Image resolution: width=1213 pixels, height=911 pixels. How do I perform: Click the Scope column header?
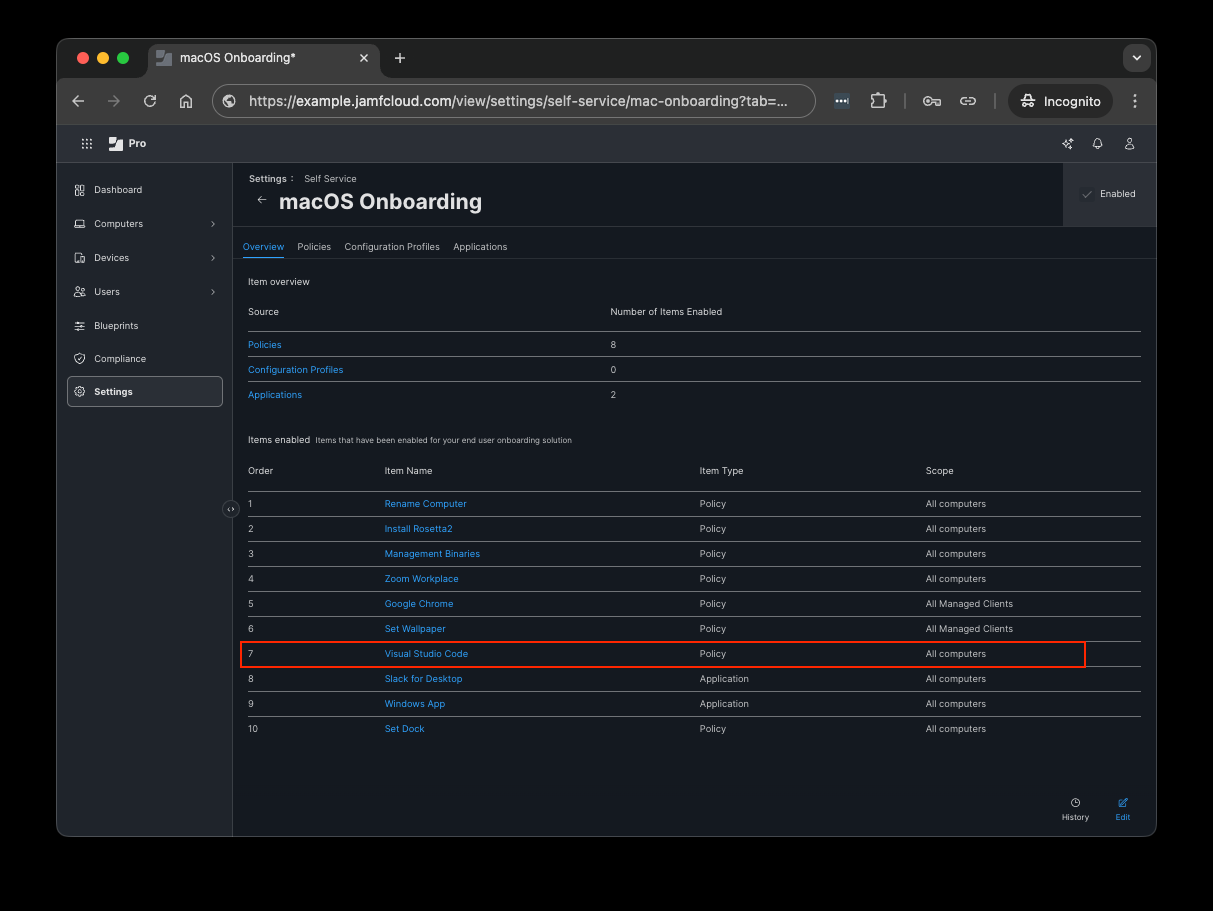tap(940, 471)
